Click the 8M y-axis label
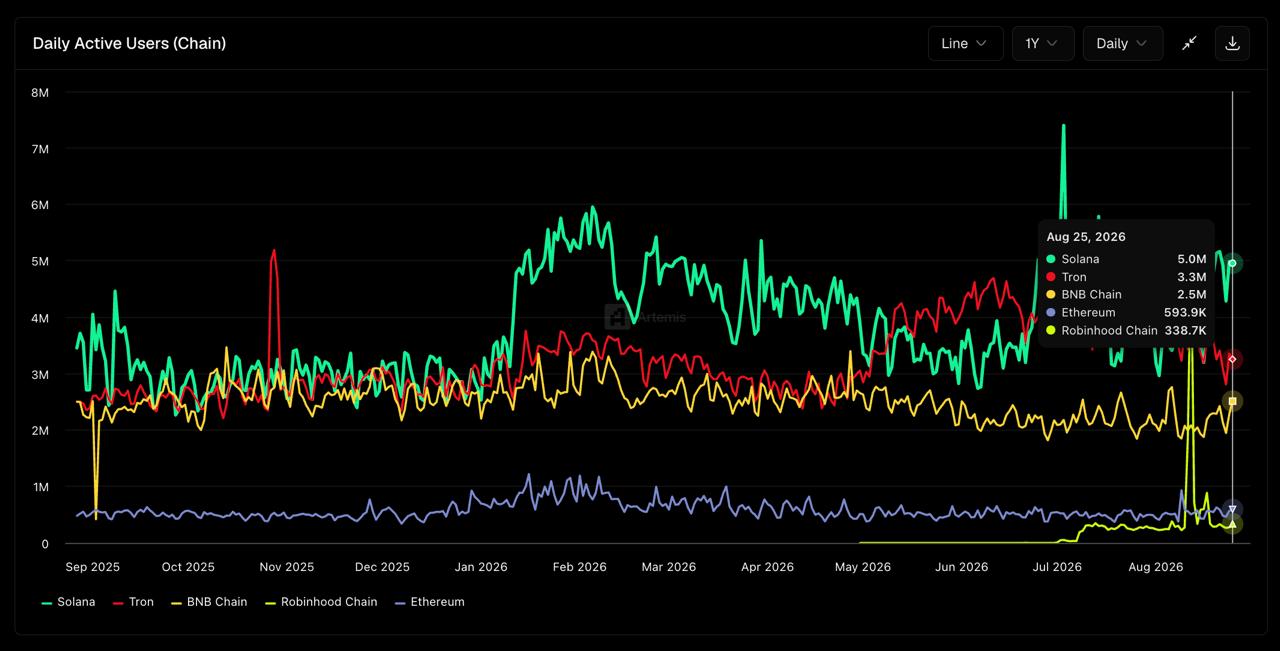The width and height of the screenshot is (1280, 651). coord(40,92)
